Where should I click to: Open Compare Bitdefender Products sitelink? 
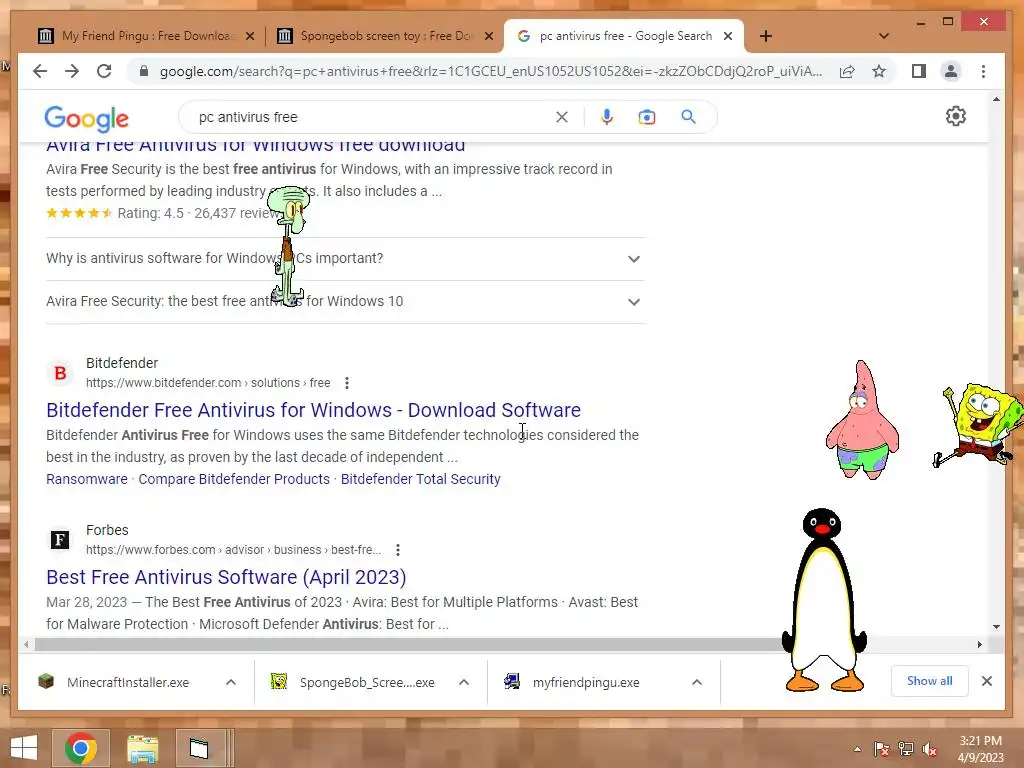(x=234, y=479)
